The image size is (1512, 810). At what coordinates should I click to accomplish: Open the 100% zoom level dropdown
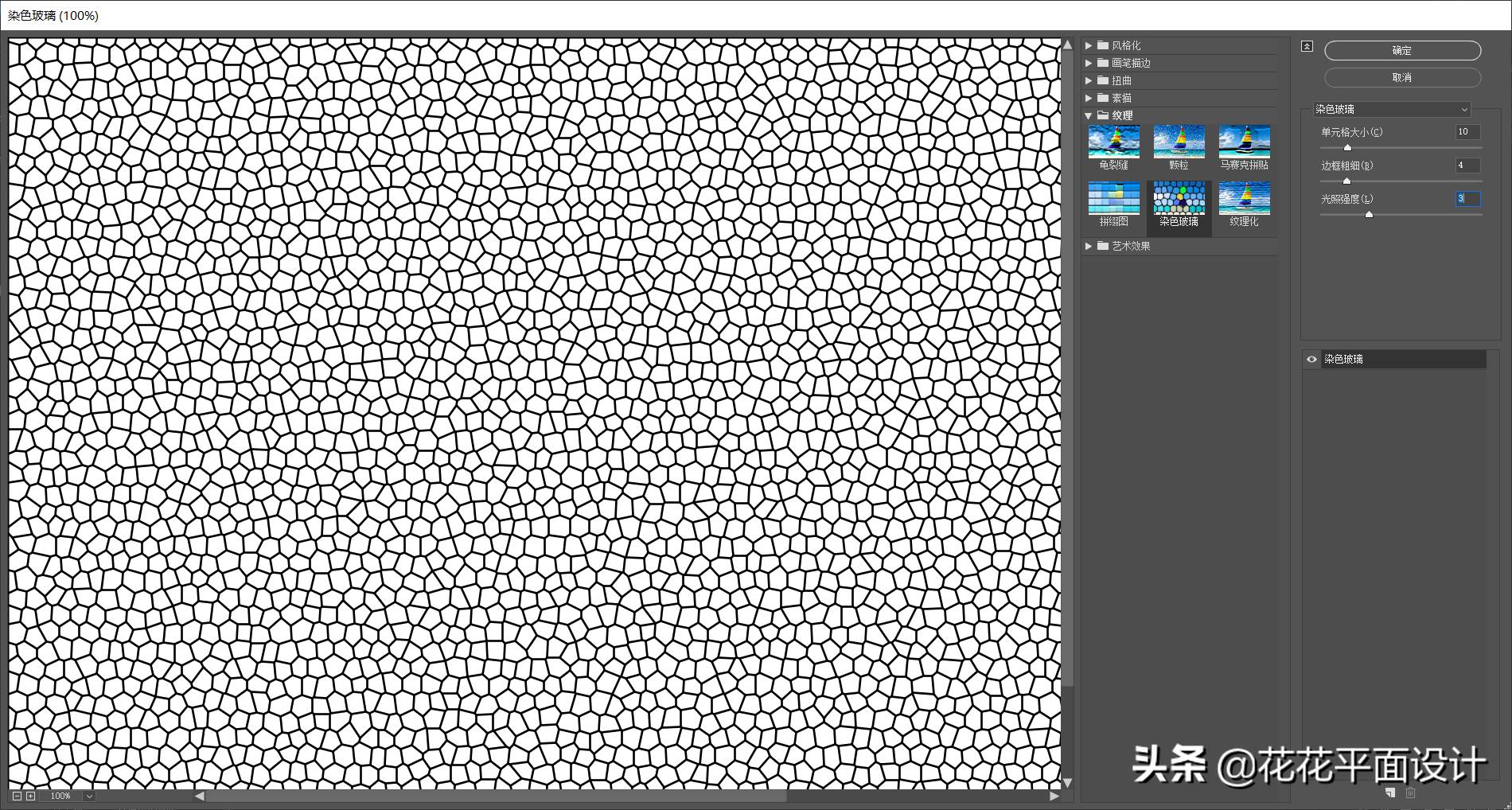[89, 796]
